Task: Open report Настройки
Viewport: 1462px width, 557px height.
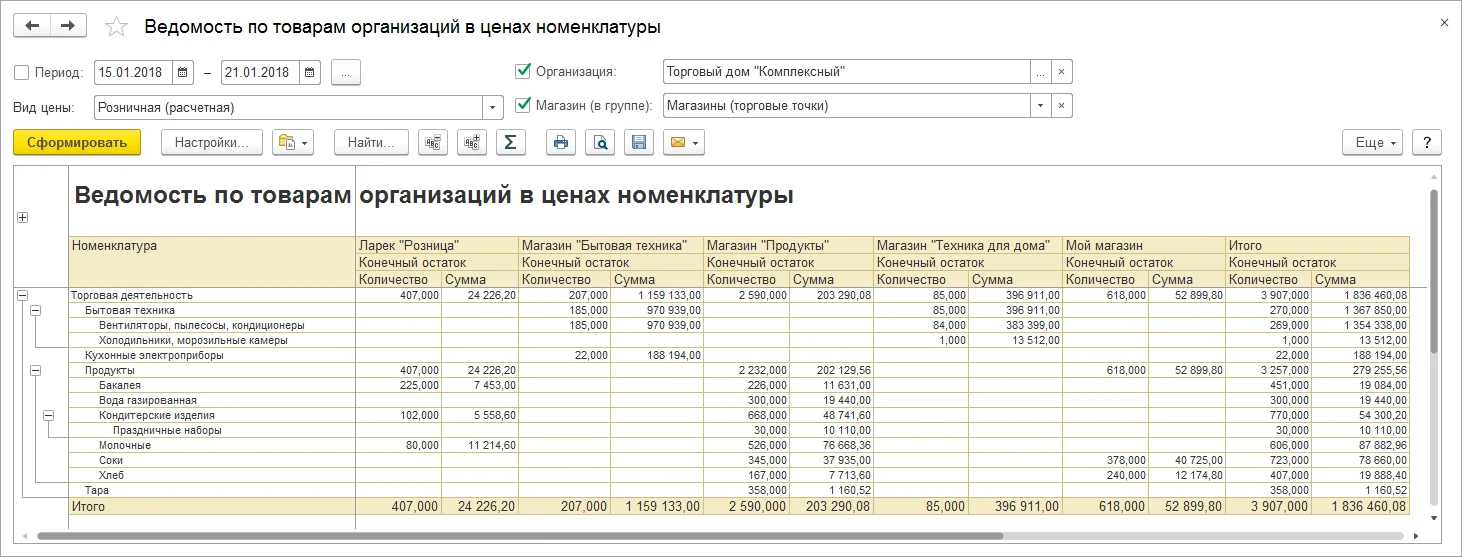Action: [x=211, y=143]
